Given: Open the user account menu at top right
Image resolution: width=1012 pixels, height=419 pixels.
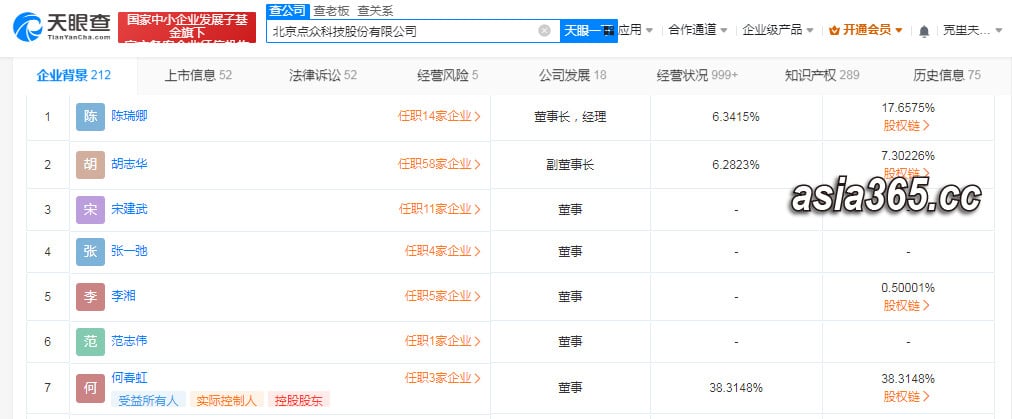Looking at the screenshot, I should click(x=971, y=30).
